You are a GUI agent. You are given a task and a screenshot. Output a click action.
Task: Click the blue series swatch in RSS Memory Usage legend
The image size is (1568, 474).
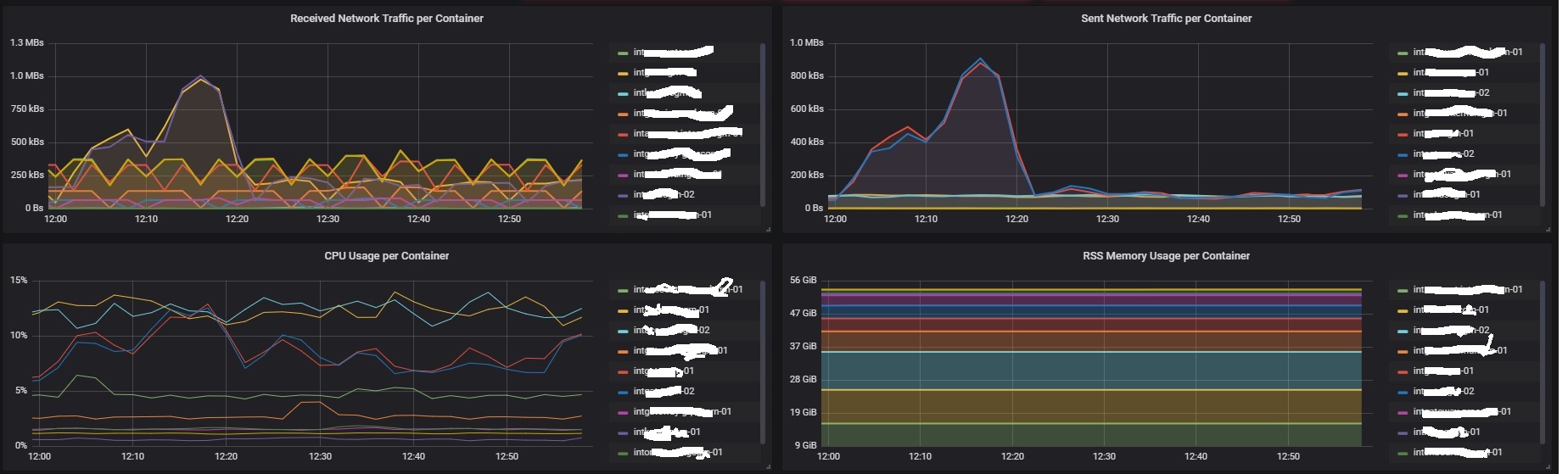click(x=1403, y=392)
